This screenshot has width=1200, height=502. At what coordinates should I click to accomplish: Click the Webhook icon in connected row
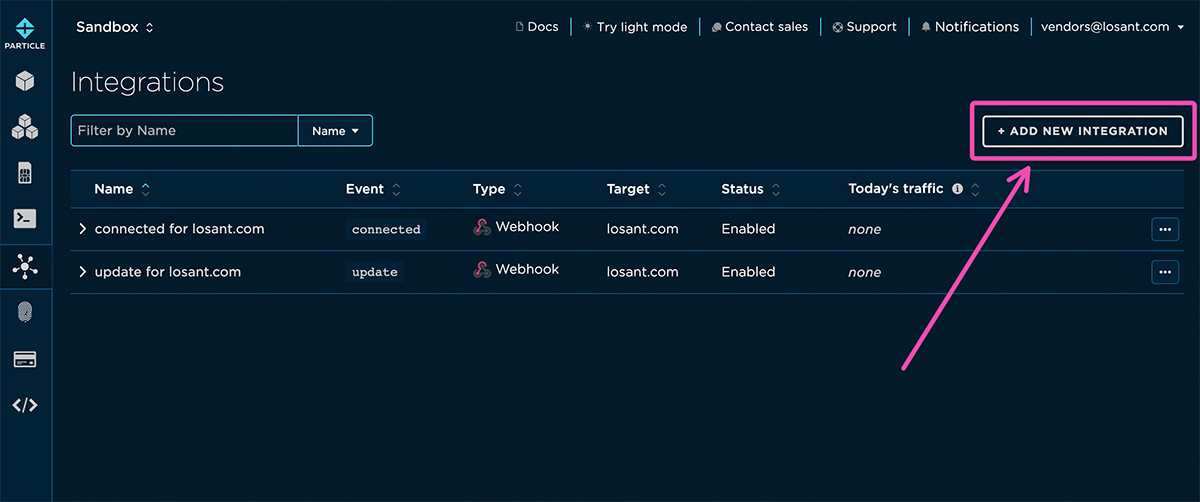pos(482,227)
